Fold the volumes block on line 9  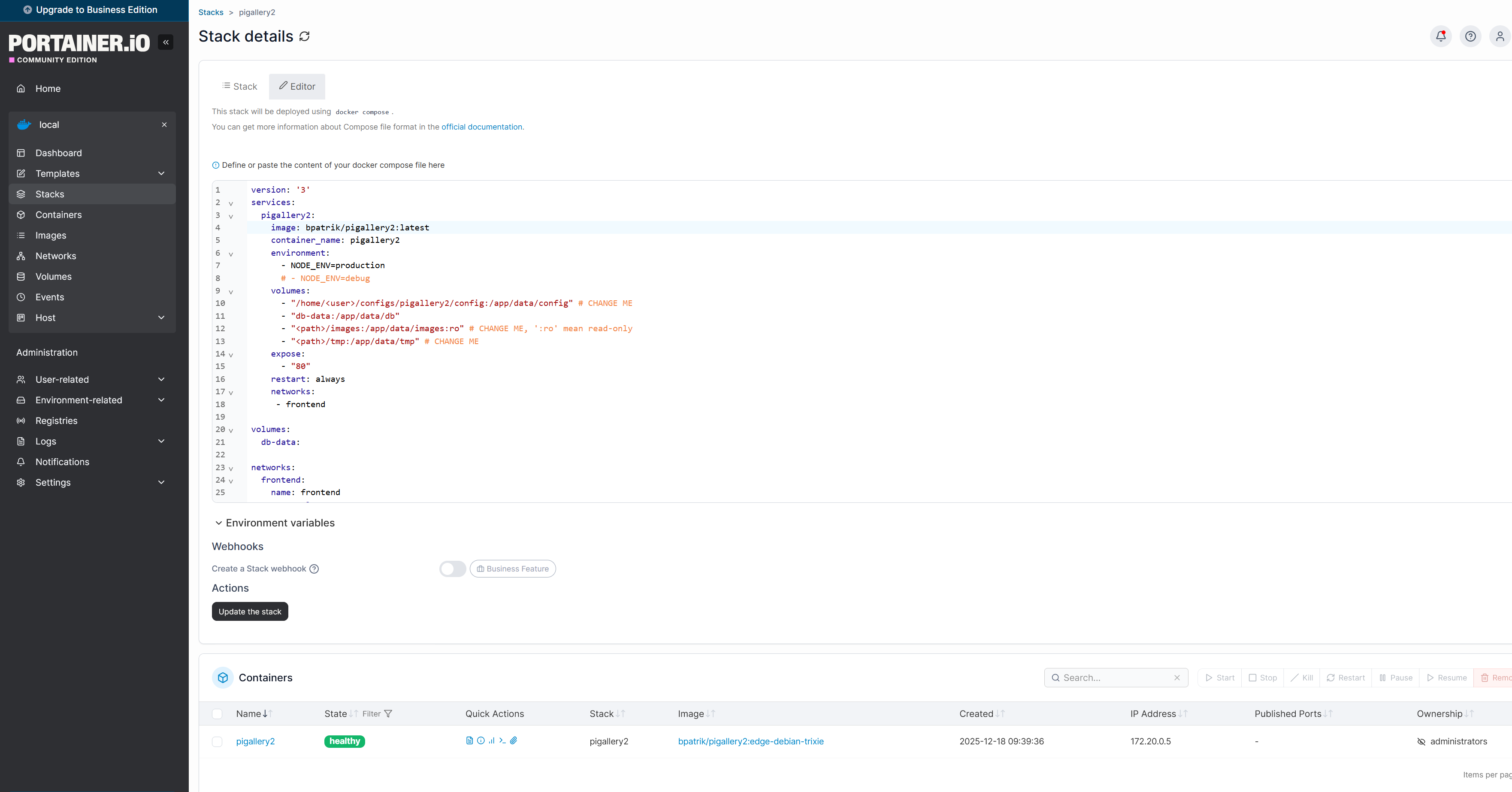click(x=231, y=292)
